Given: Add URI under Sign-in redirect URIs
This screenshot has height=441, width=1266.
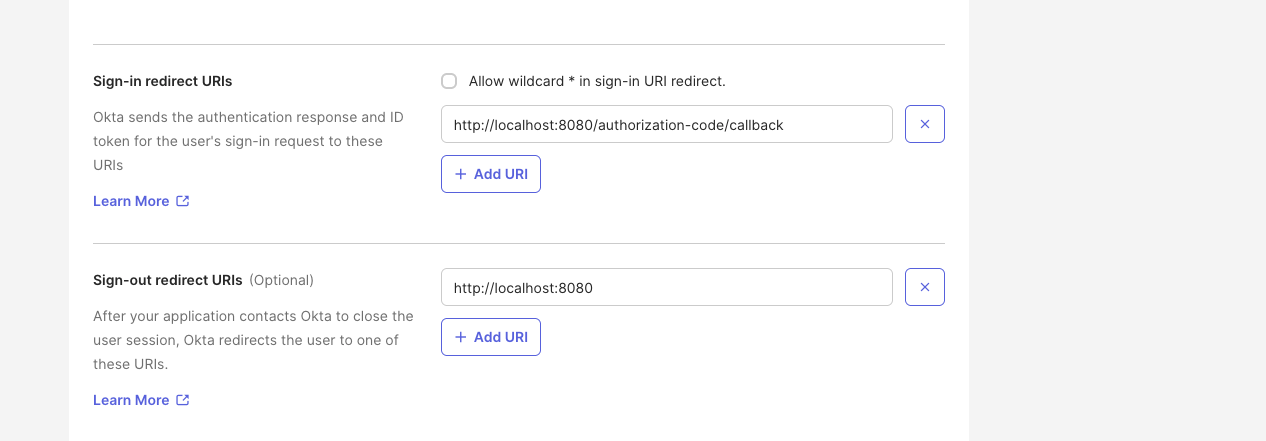Looking at the screenshot, I should (491, 174).
